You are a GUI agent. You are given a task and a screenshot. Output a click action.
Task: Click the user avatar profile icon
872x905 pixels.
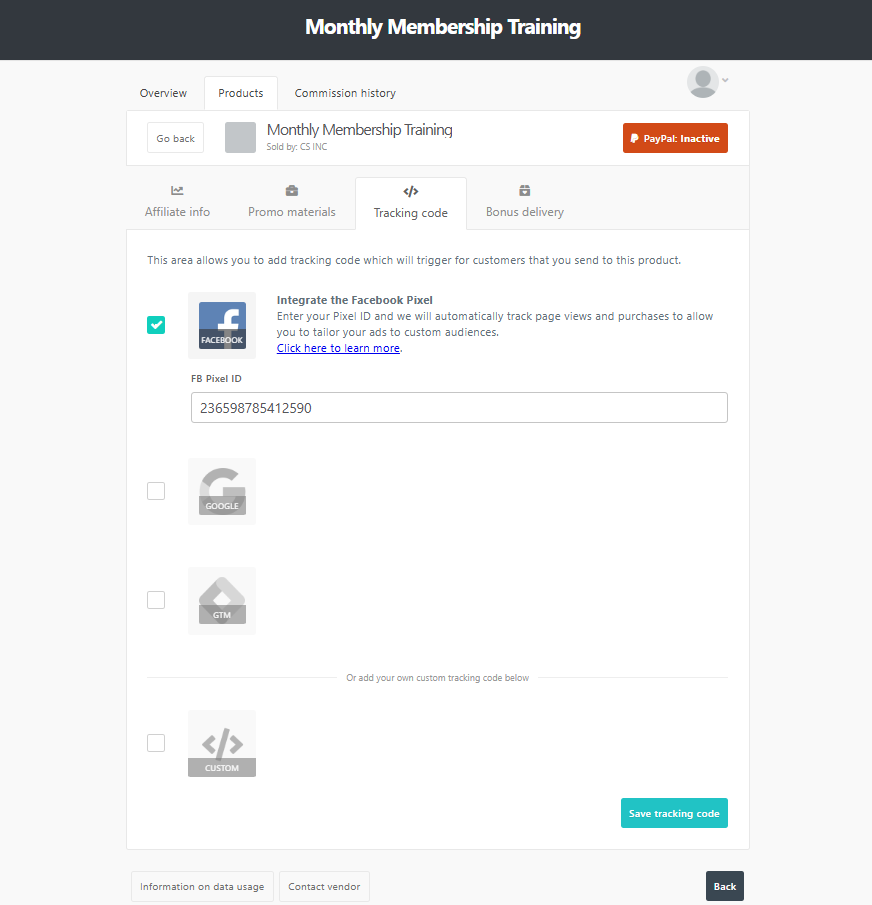[702, 82]
